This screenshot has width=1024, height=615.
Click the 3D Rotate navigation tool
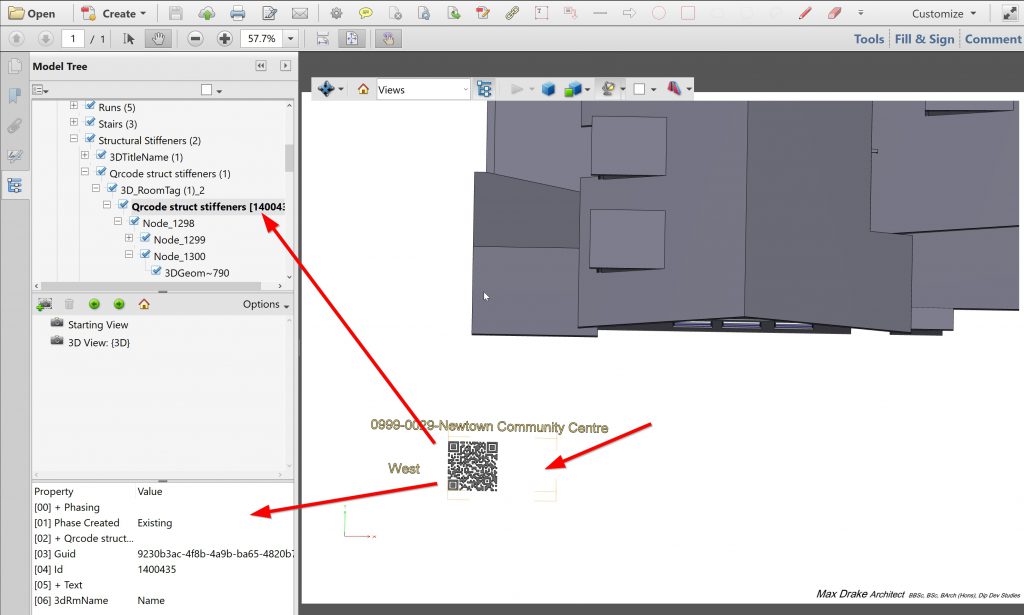point(326,89)
